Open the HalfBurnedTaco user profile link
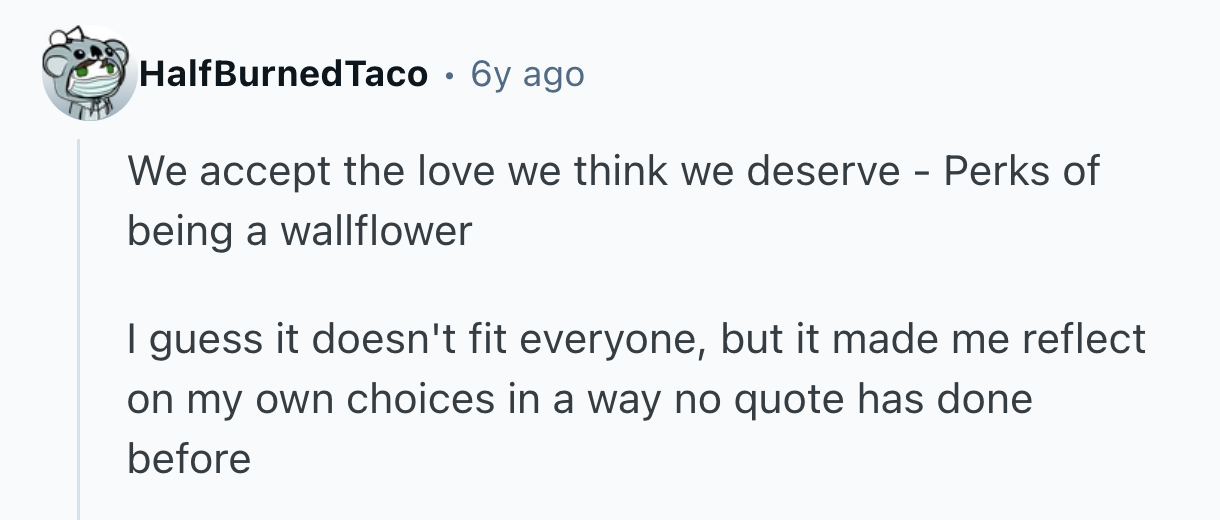The width and height of the screenshot is (1220, 520). pos(284,74)
